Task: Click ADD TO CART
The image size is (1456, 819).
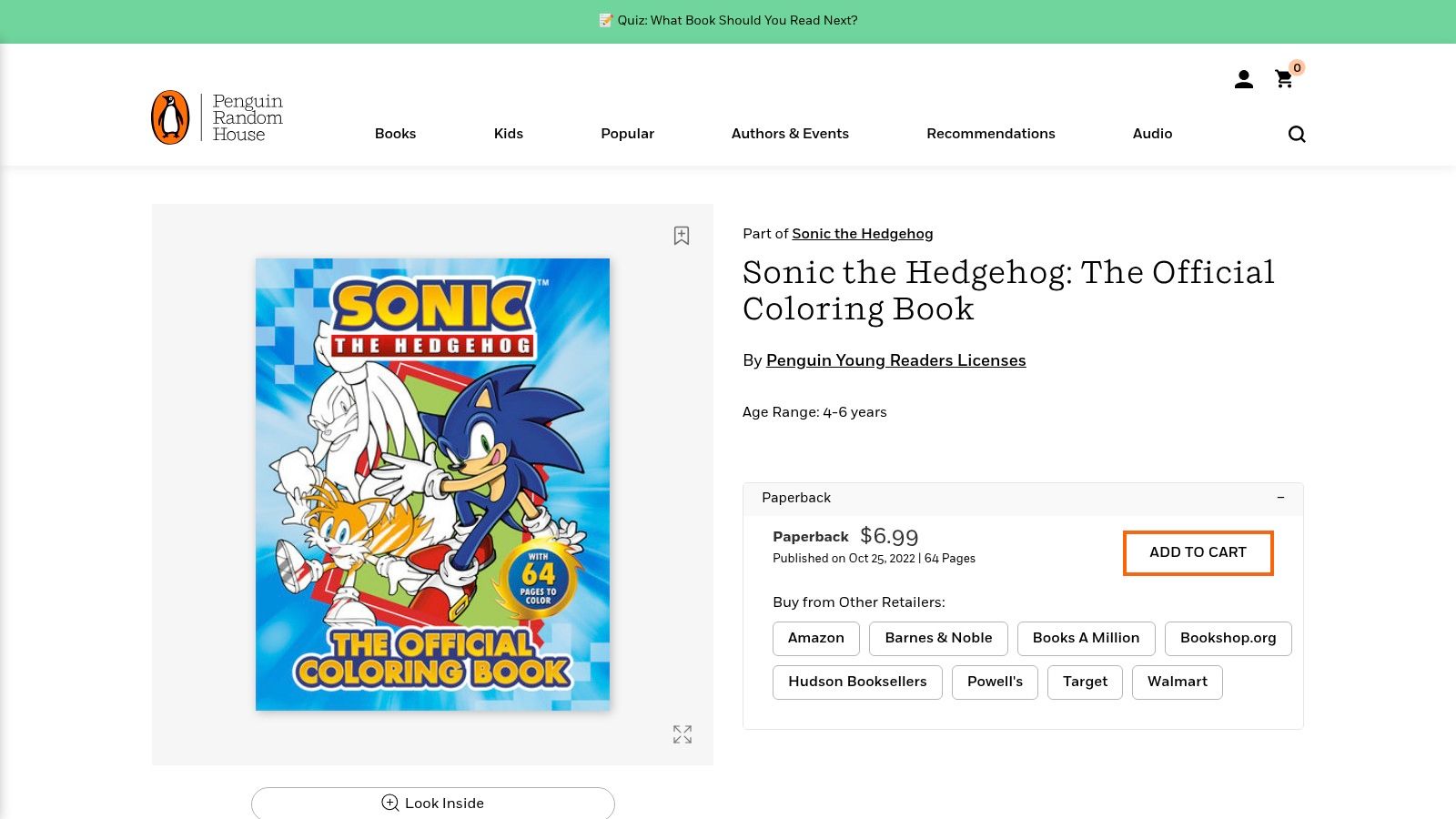Action: click(1198, 552)
